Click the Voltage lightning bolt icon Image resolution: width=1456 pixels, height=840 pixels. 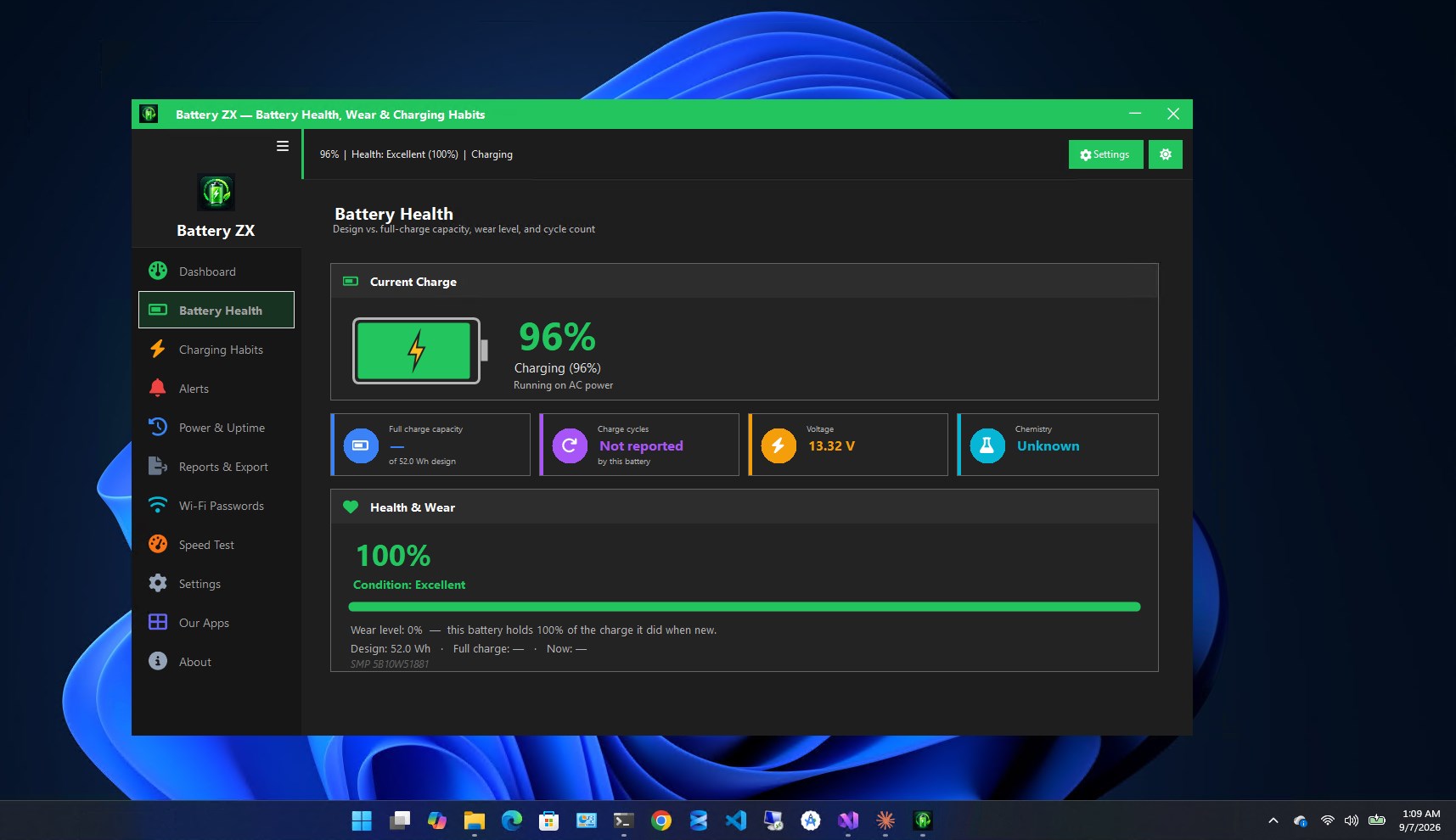point(779,445)
